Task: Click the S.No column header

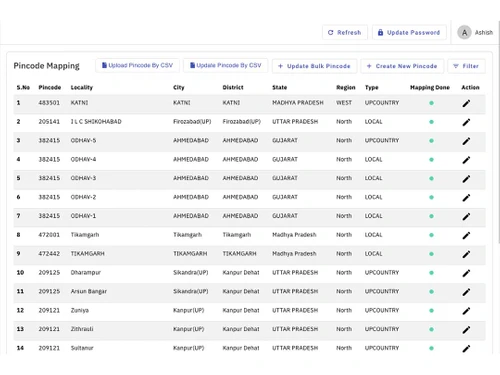Action: click(x=23, y=87)
